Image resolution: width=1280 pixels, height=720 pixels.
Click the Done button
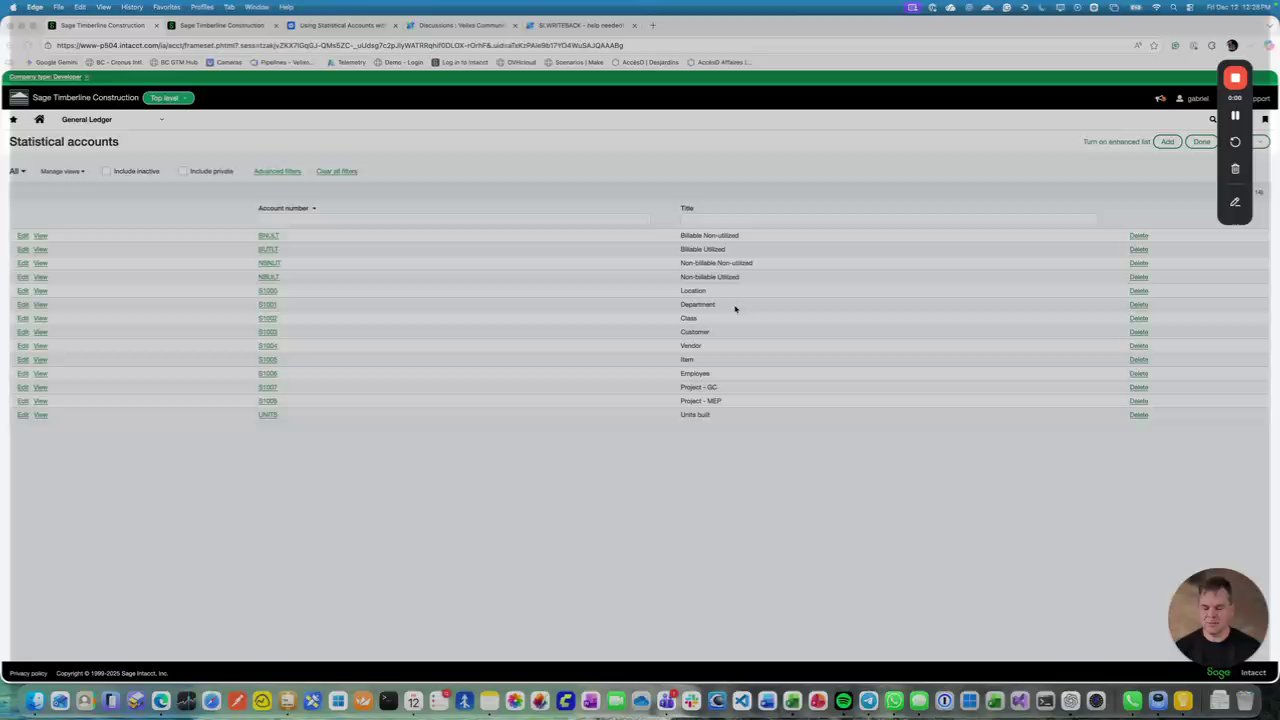pos(1201,142)
